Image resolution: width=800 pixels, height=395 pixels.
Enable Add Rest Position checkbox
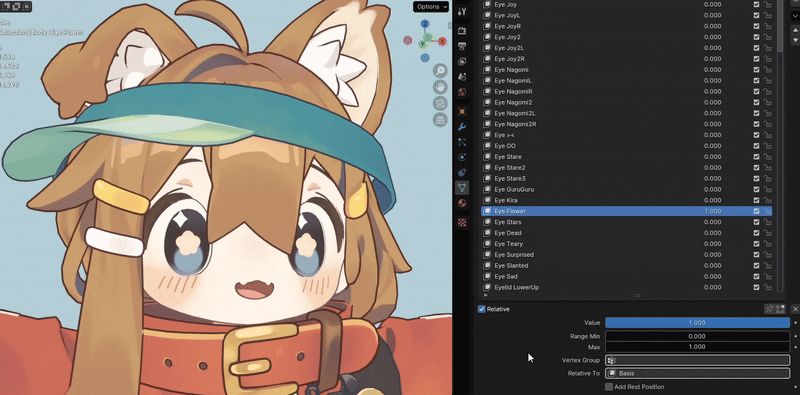pyautogui.click(x=609, y=387)
